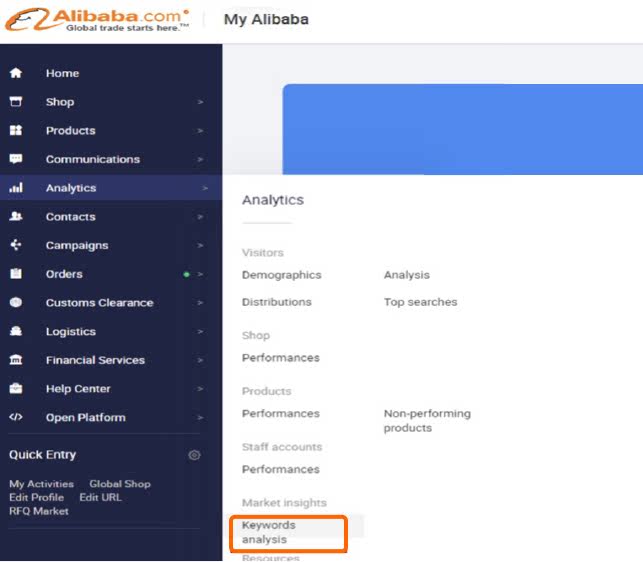The image size is (643, 562).
Task: Expand the Communications submenu arrow
Action: [x=200, y=159]
